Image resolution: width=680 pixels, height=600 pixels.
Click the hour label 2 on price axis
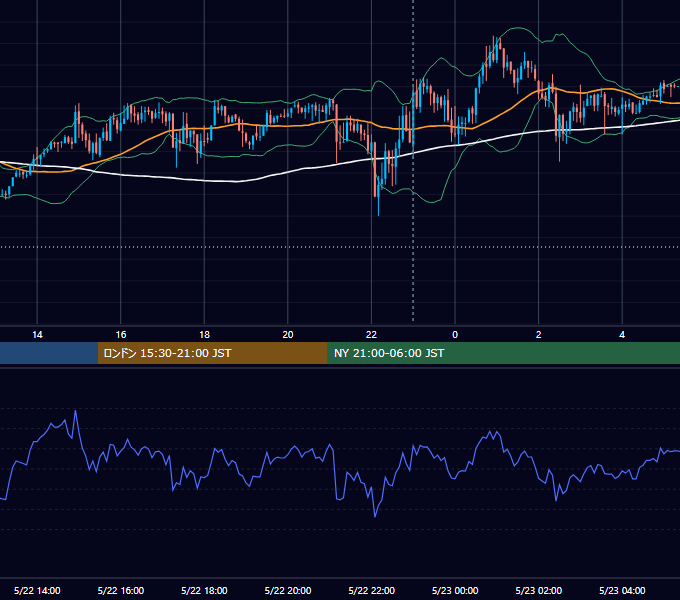pyautogui.click(x=539, y=335)
